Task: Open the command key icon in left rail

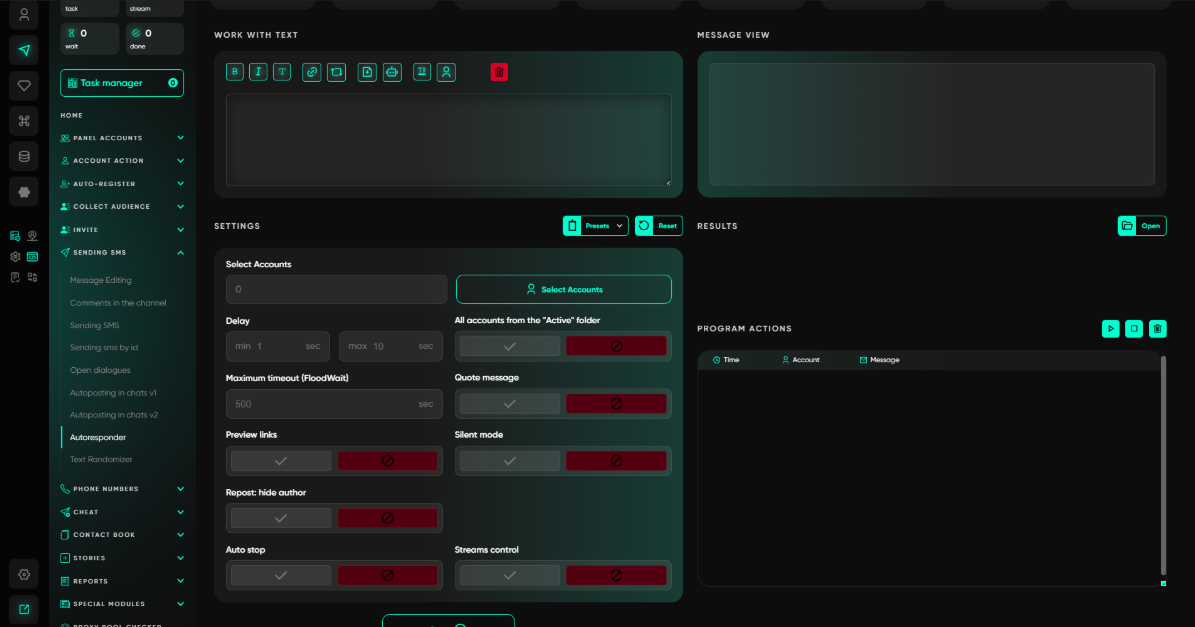Action: click(24, 121)
